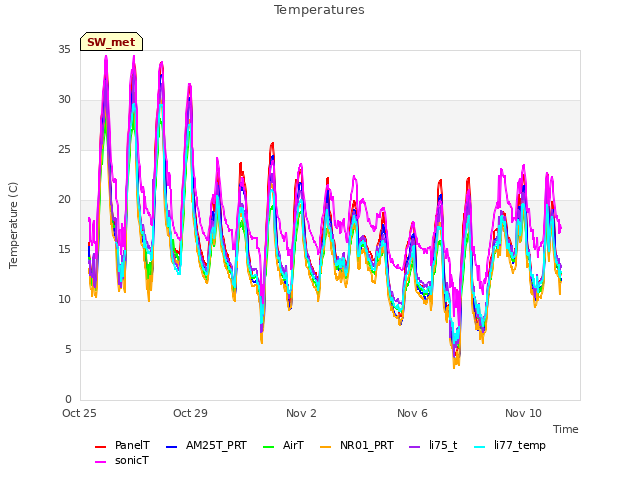Click the 35 y-axis tick label
The image size is (640, 480).
tap(64, 50)
